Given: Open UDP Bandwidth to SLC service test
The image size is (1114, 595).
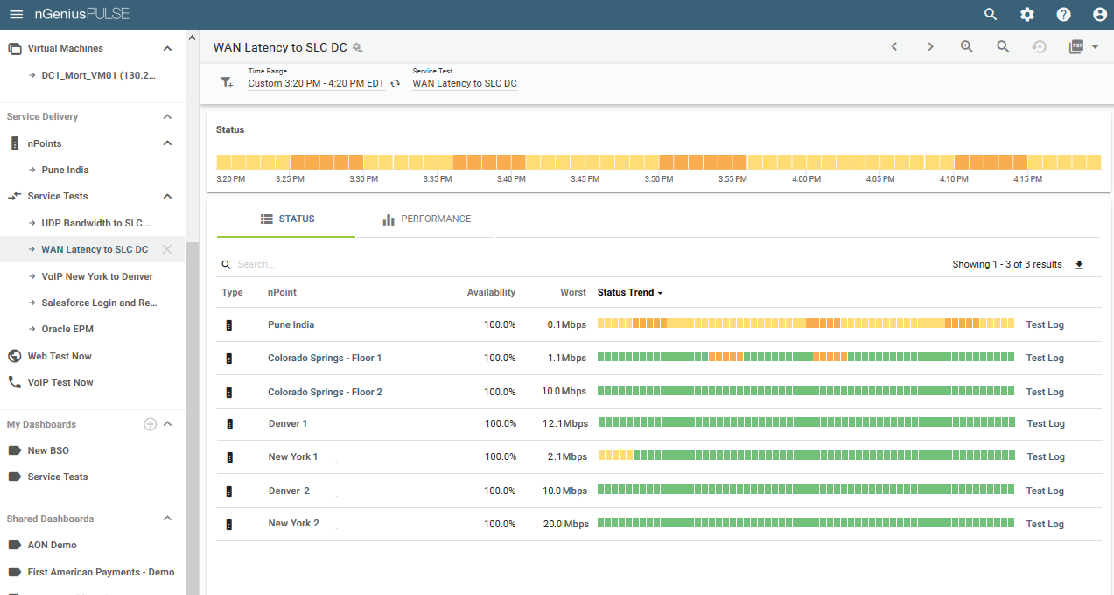Looking at the screenshot, I should pos(96,223).
